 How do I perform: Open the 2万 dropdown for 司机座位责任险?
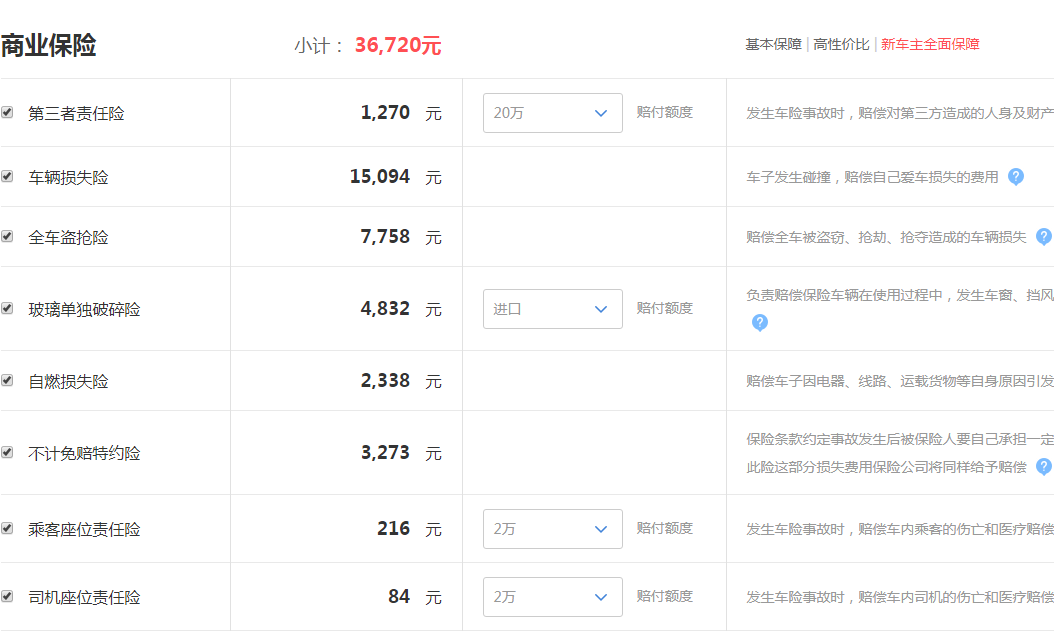[553, 597]
